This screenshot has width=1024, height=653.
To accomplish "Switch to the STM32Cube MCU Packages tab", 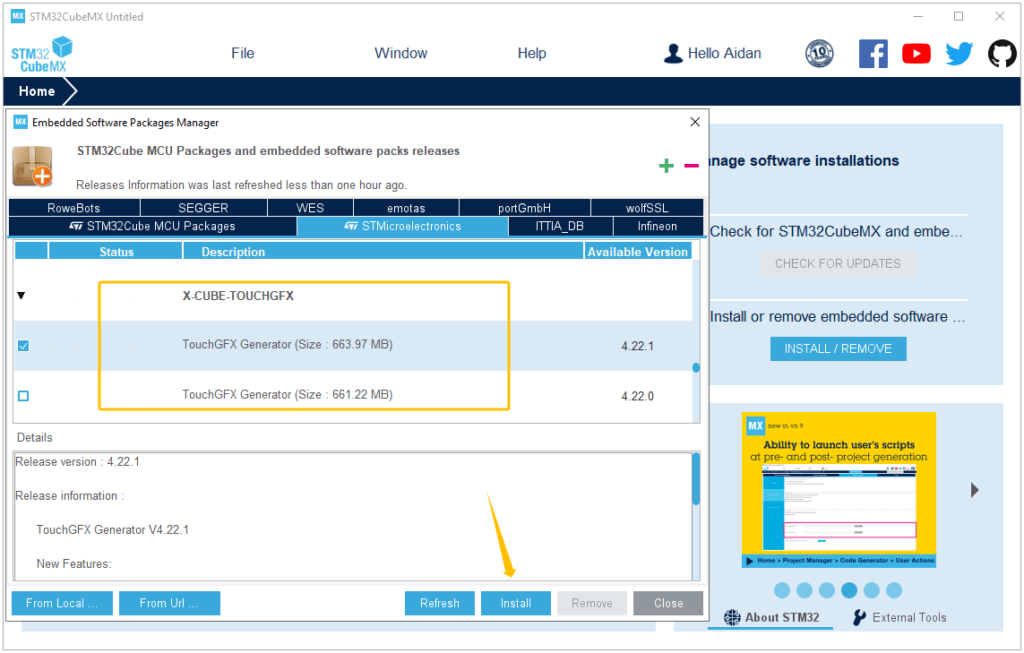I will [152, 226].
